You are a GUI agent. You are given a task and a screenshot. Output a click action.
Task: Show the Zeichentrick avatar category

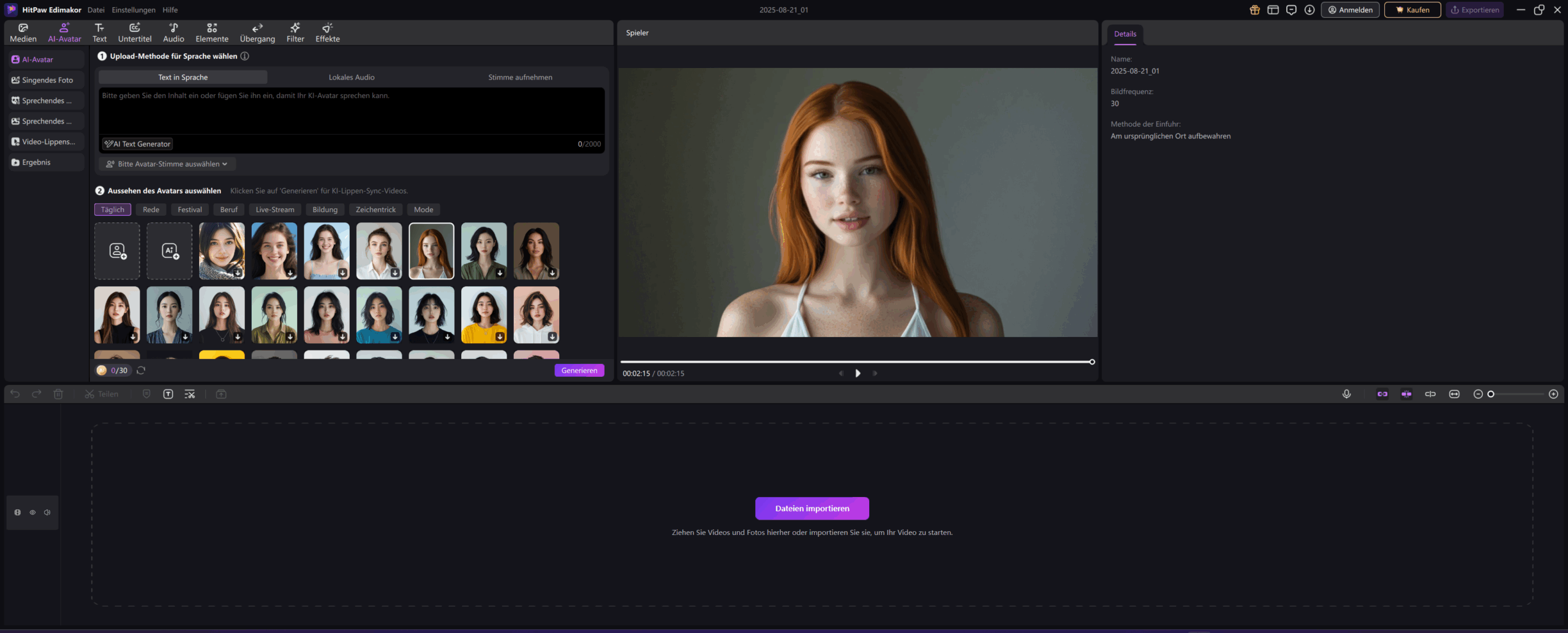376,210
